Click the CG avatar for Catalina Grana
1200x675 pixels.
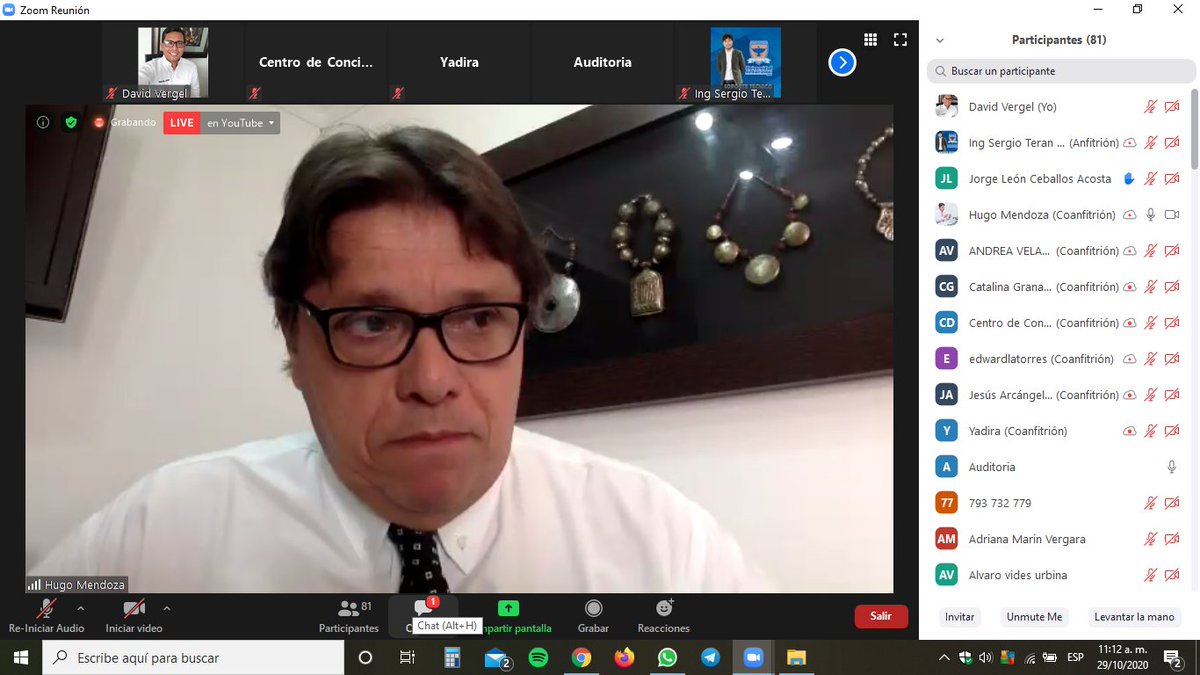pyautogui.click(x=946, y=287)
